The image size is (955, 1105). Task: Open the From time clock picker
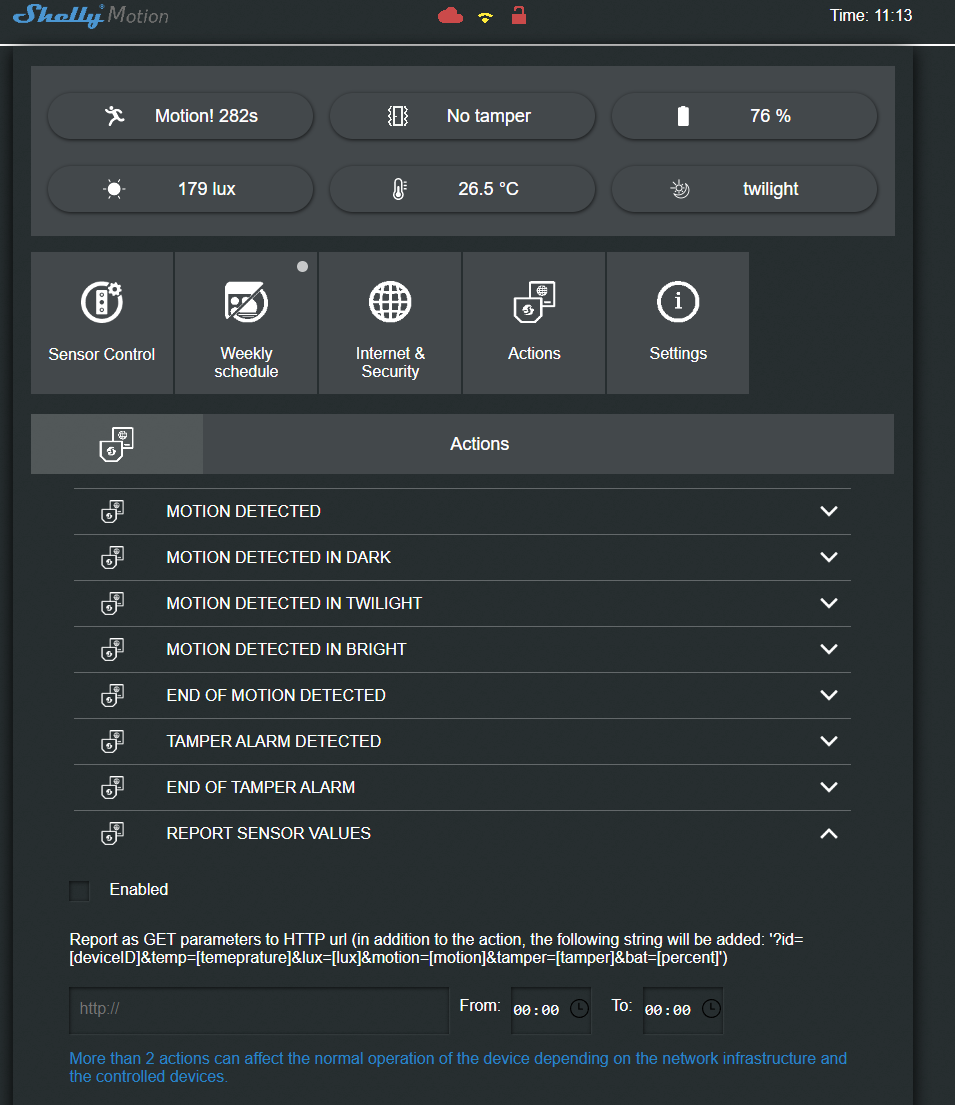[x=579, y=1009]
